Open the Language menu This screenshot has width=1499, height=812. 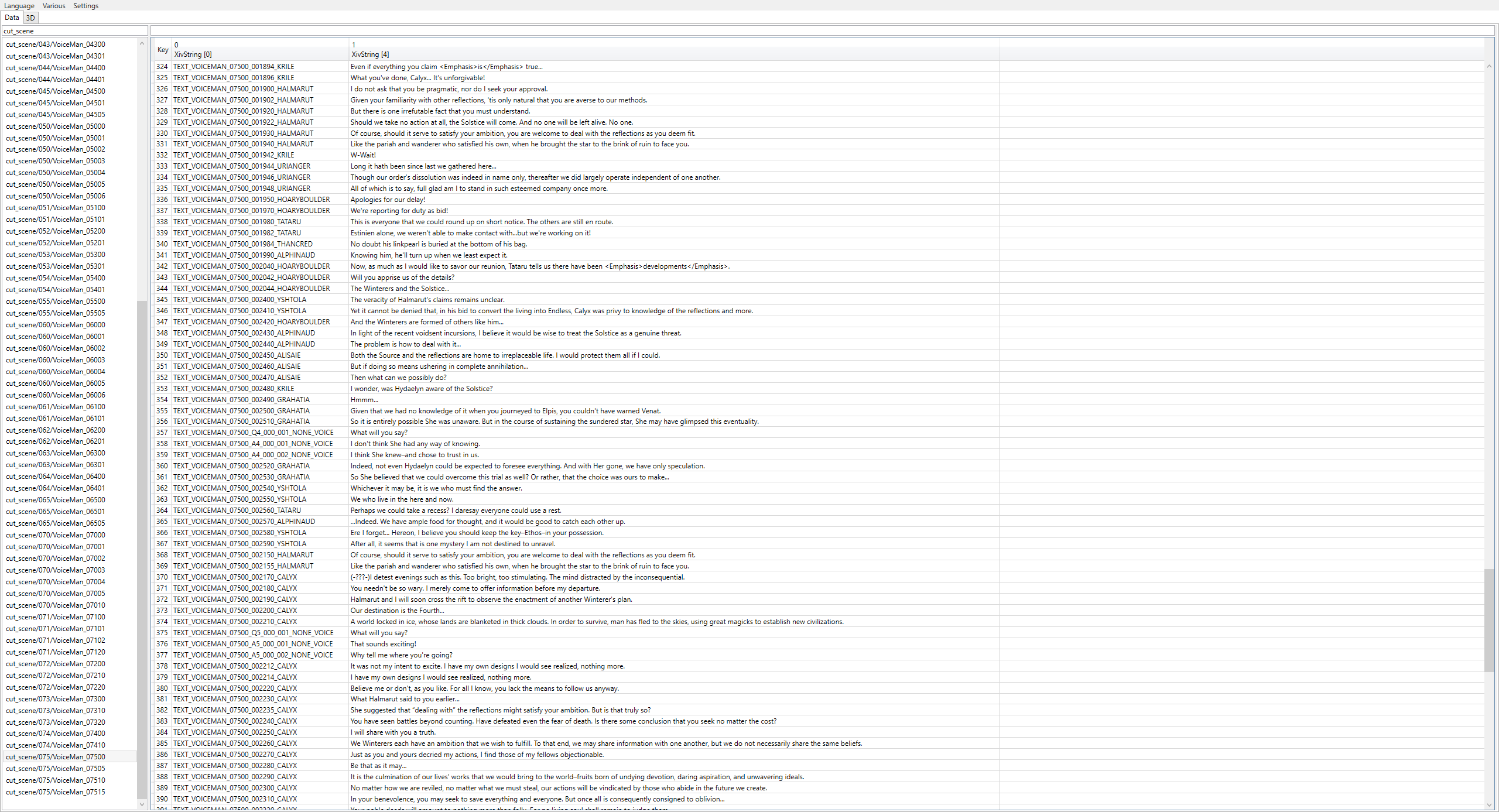pos(19,6)
